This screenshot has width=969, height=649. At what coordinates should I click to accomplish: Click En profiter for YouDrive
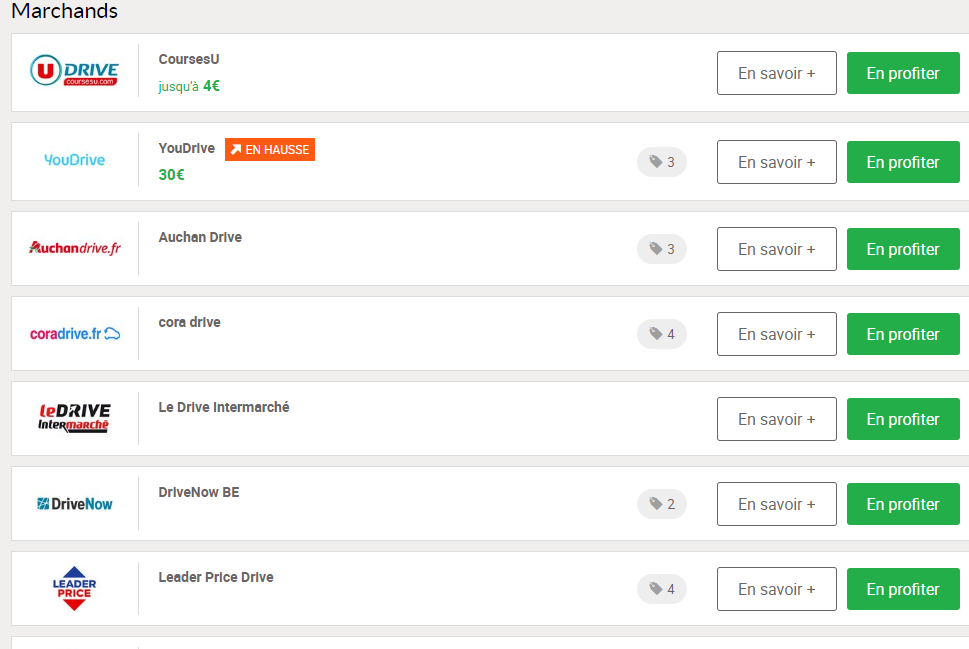point(903,162)
